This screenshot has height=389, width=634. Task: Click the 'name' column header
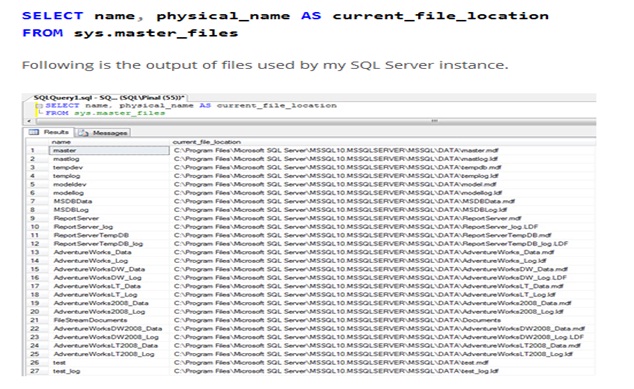[109, 142]
